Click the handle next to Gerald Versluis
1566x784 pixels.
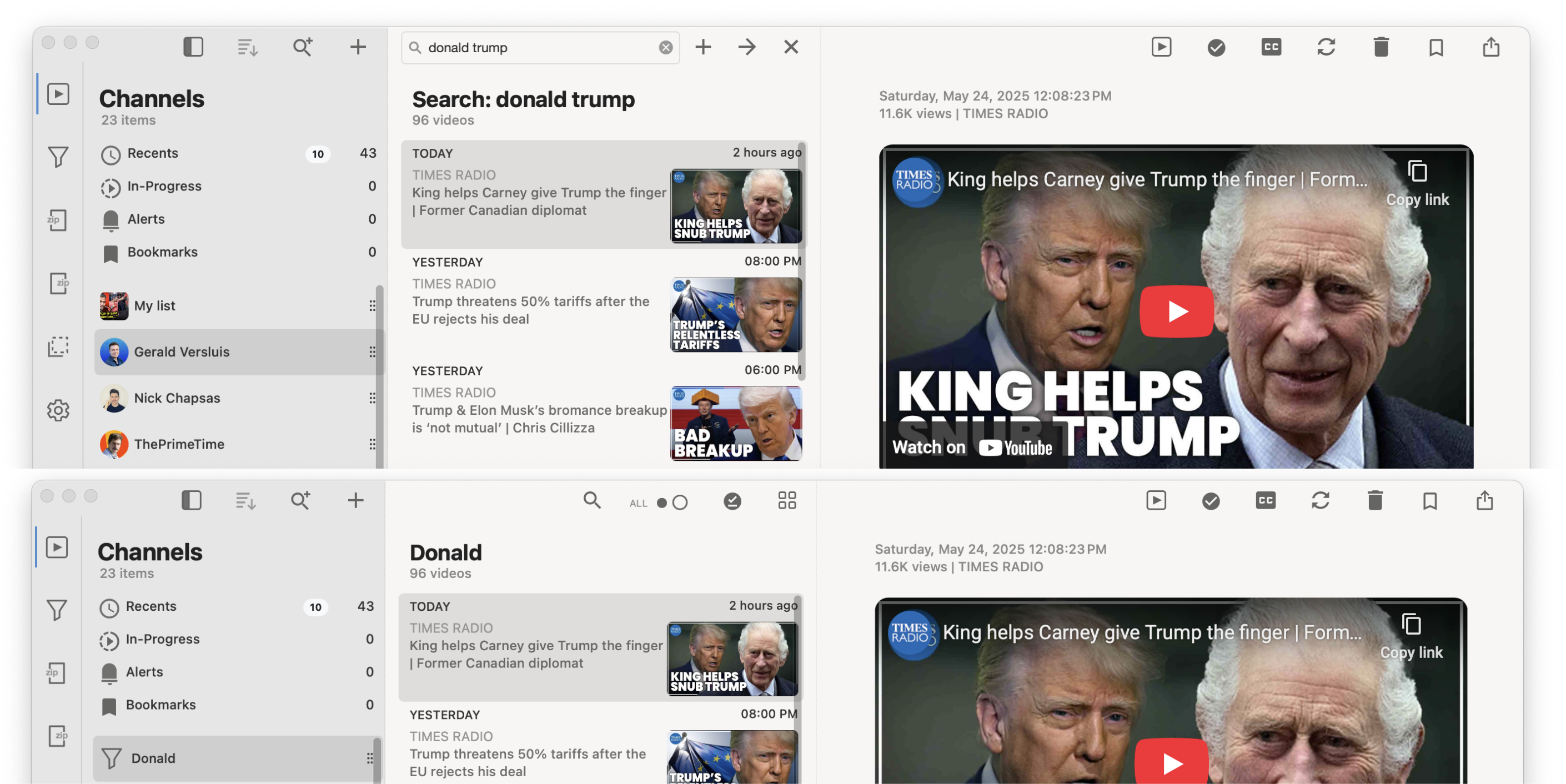tap(372, 352)
